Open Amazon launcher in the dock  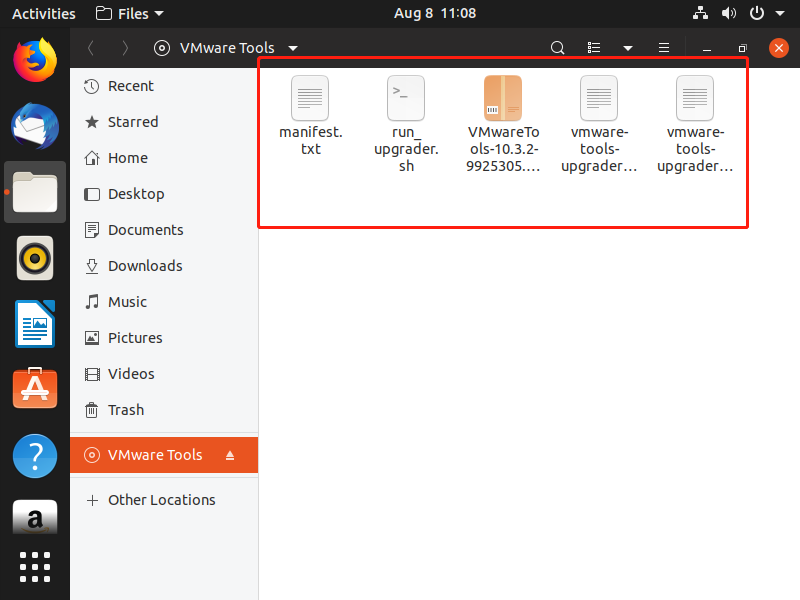(35, 517)
